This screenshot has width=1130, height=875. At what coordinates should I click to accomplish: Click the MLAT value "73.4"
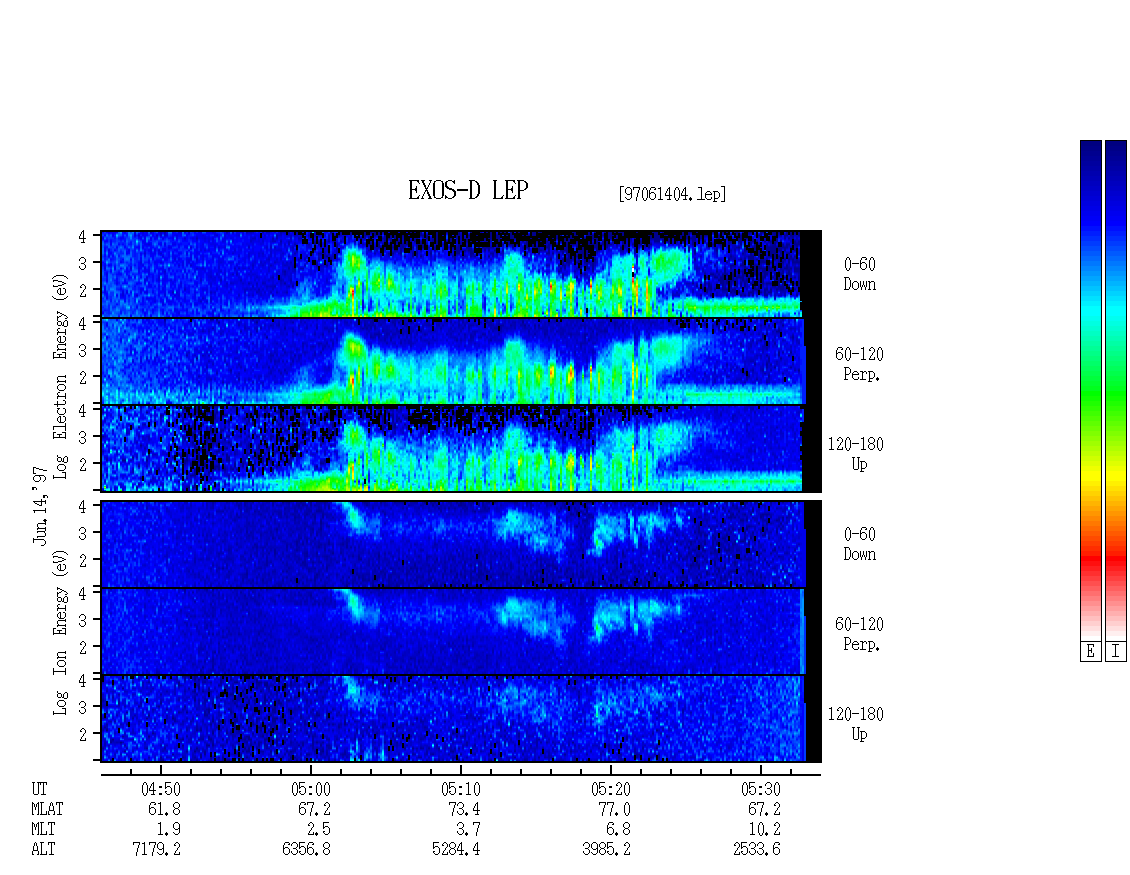tap(464, 809)
